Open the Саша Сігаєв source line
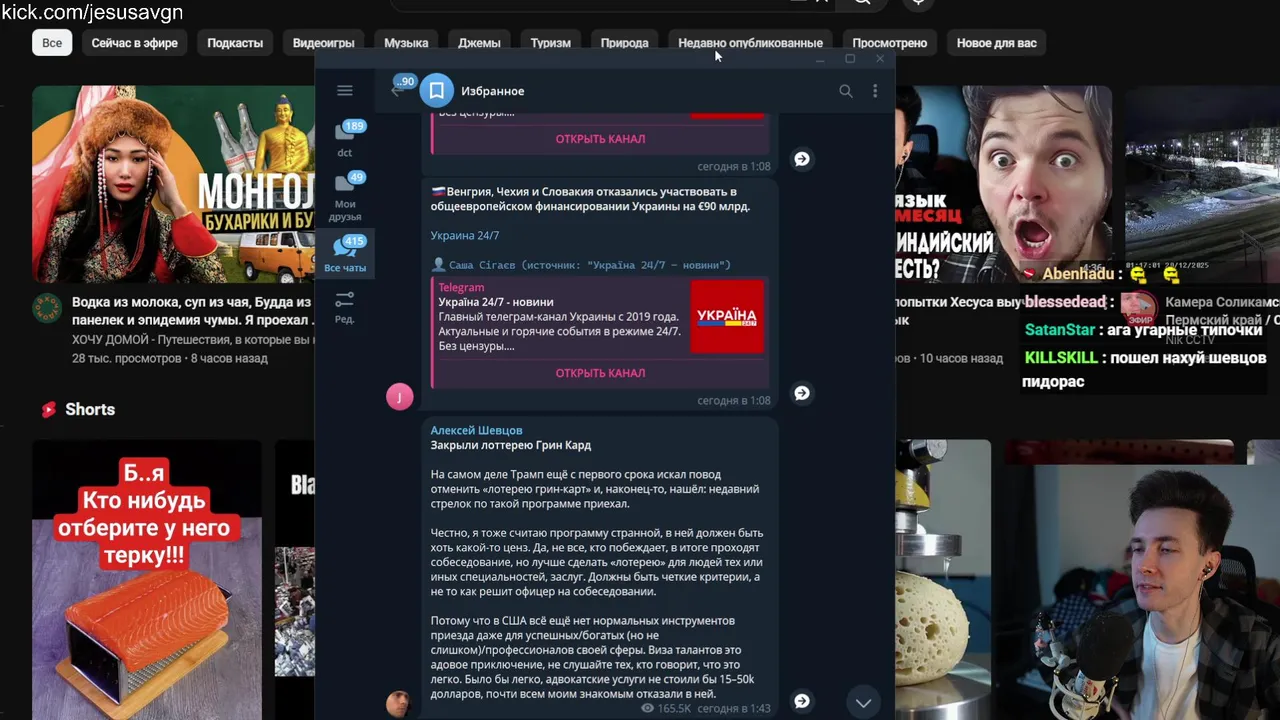1280x720 pixels. coord(581,265)
